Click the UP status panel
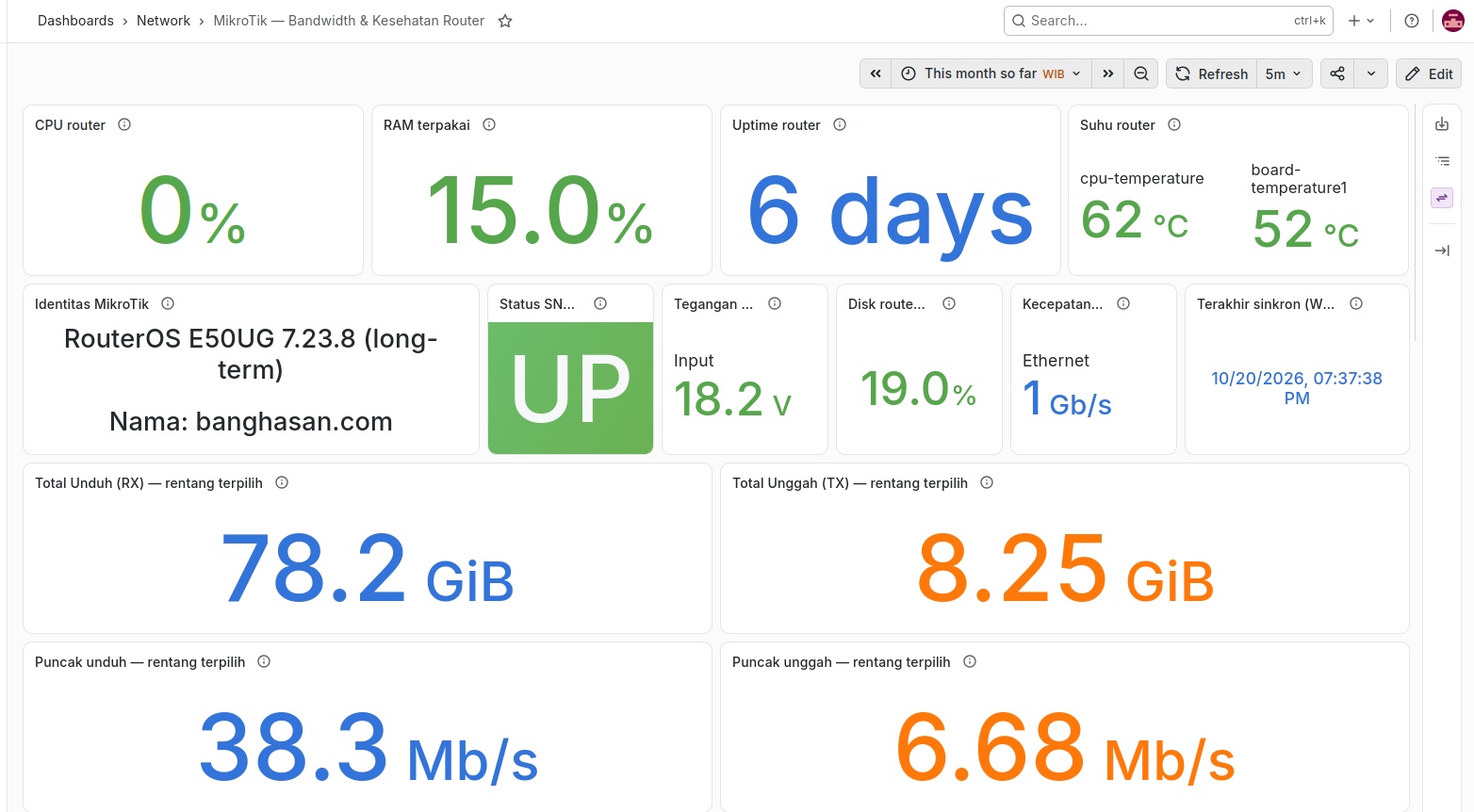The height and width of the screenshot is (812, 1474). pos(570,388)
